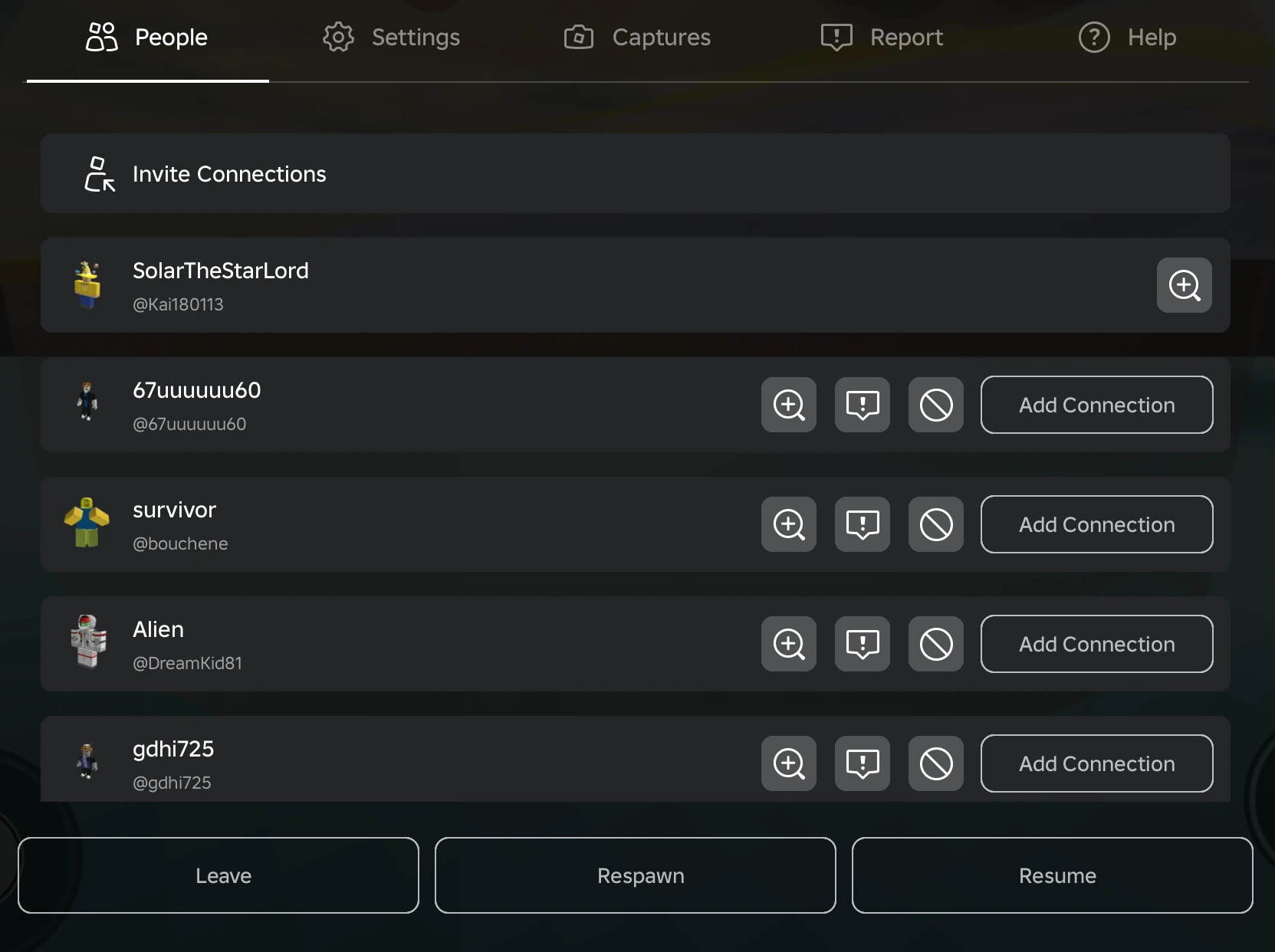Report the player named survivor
The width and height of the screenshot is (1275, 952).
pos(862,524)
